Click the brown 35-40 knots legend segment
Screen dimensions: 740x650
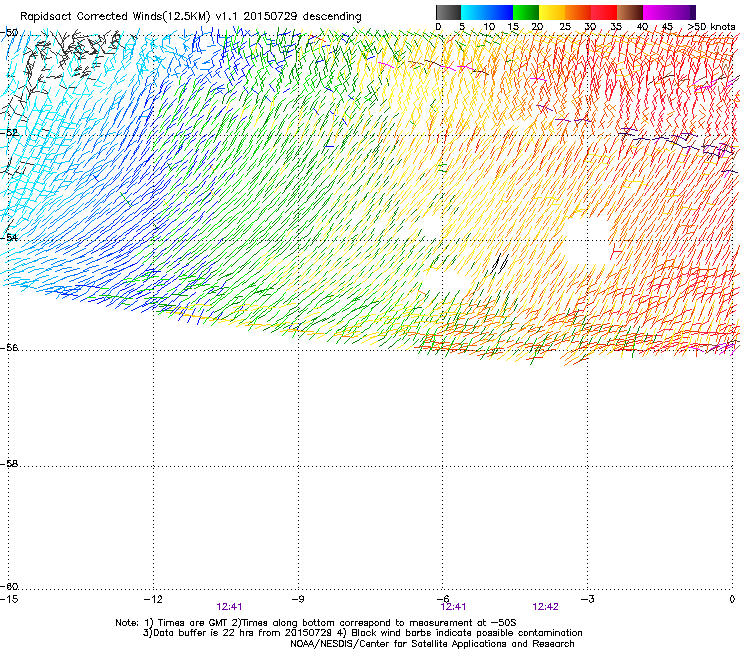coord(630,12)
